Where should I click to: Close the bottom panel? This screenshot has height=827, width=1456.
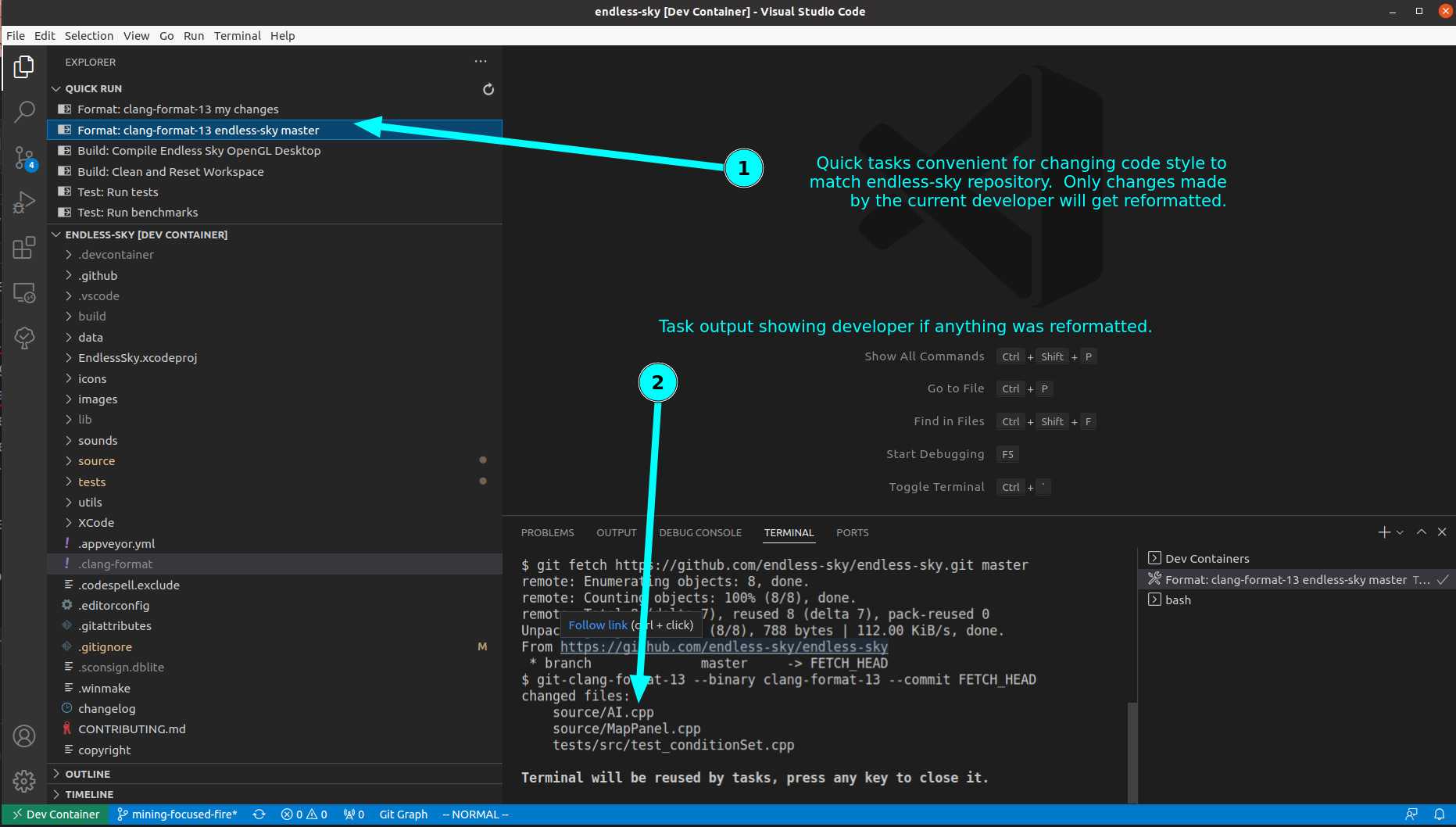click(x=1442, y=532)
